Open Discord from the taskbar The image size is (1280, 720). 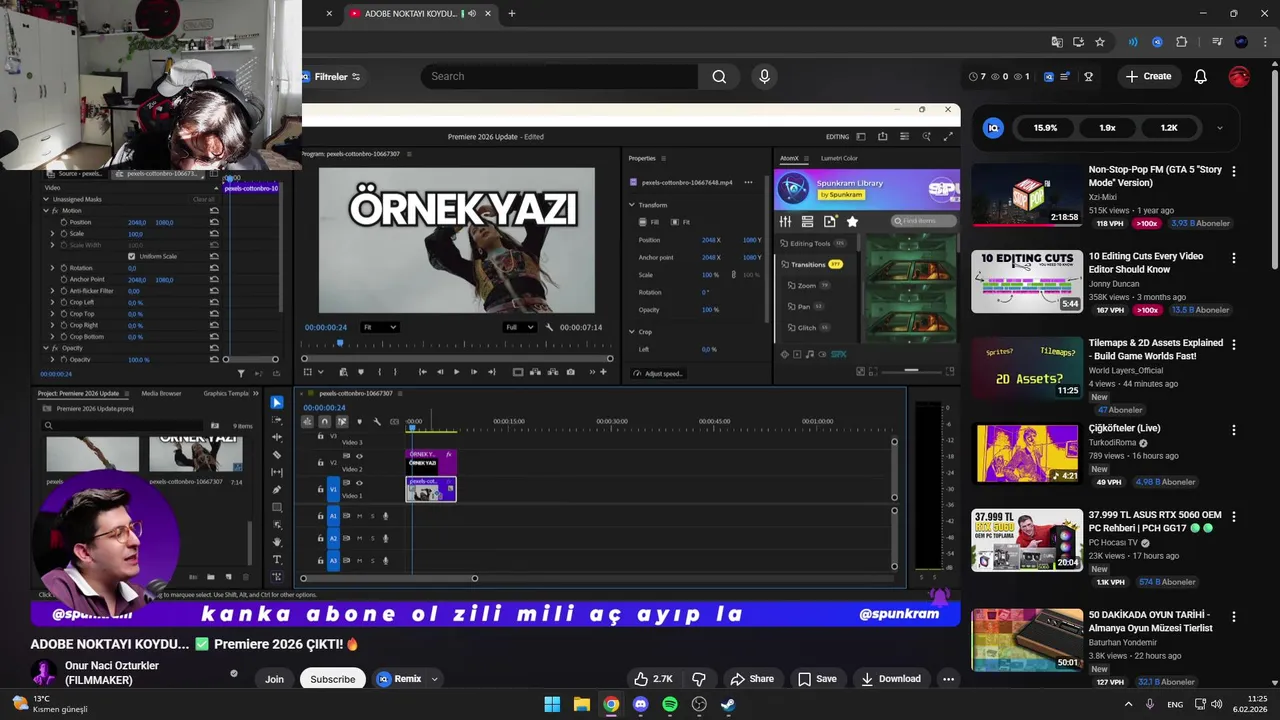click(x=641, y=704)
